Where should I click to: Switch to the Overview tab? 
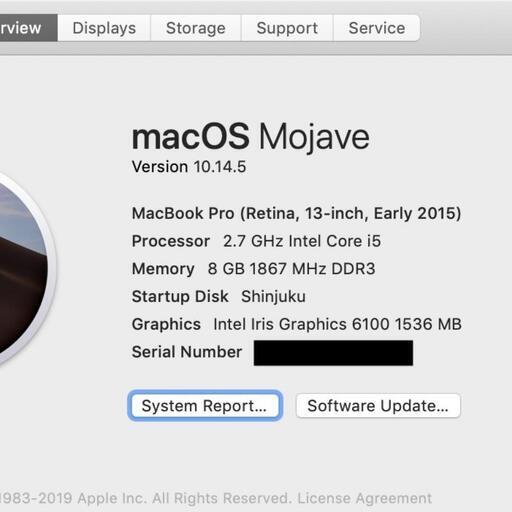point(28,28)
